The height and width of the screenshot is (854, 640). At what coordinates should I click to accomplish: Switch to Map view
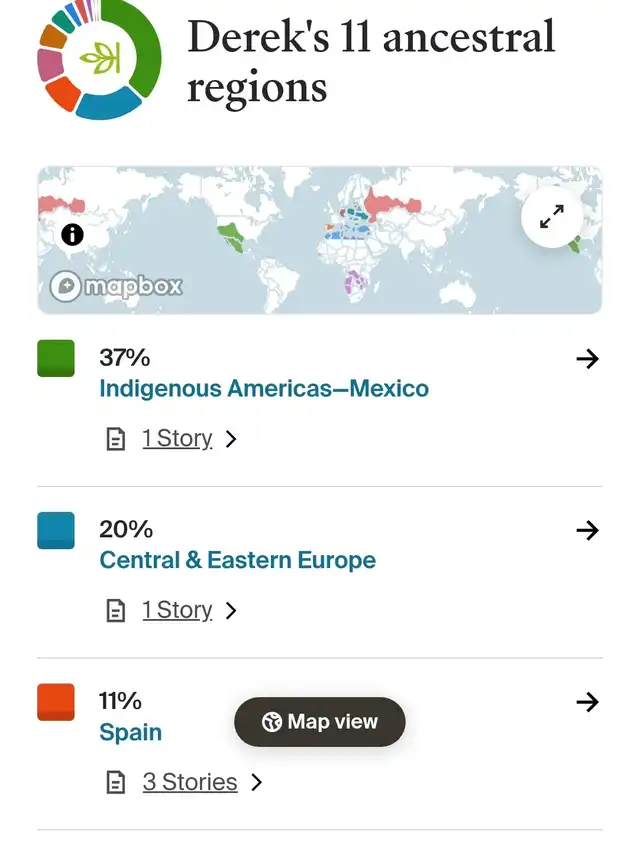click(320, 722)
